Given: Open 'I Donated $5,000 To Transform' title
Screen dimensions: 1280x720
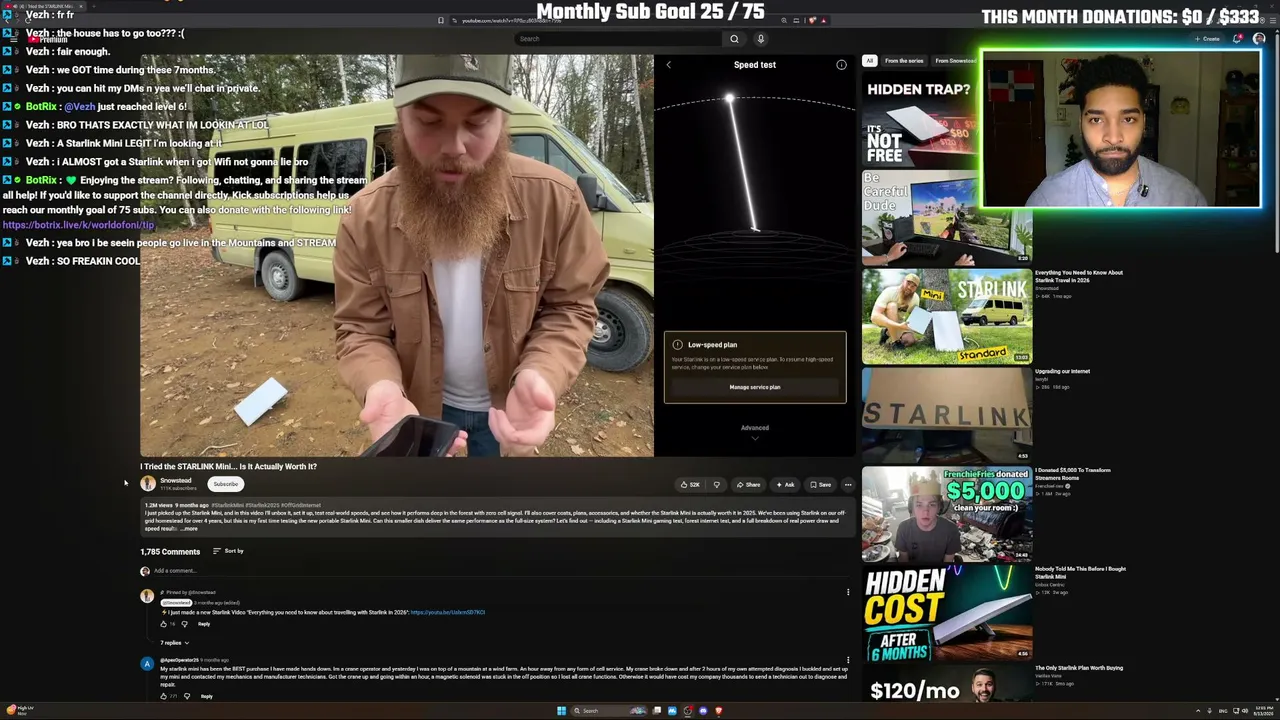Looking at the screenshot, I should point(1073,474).
